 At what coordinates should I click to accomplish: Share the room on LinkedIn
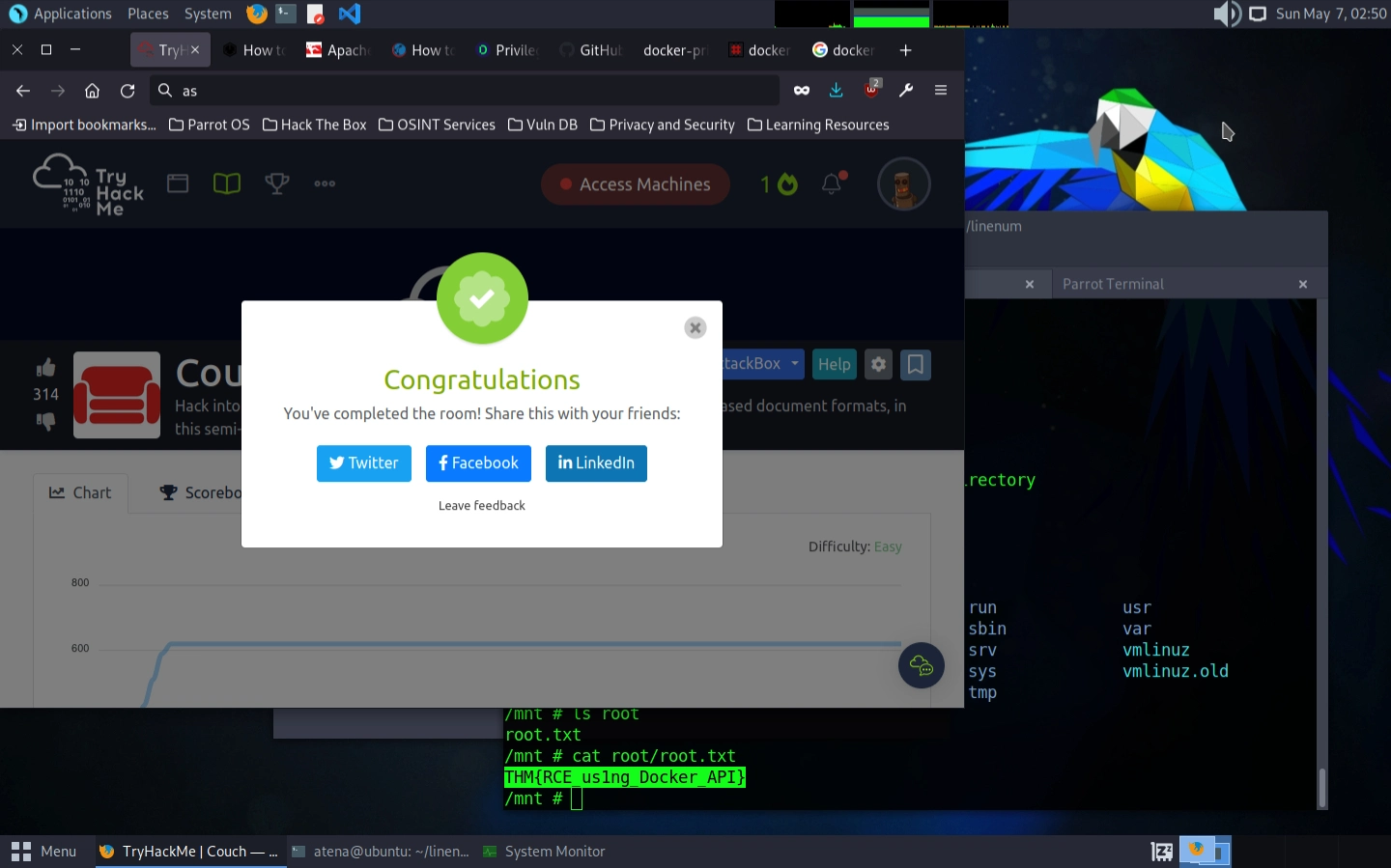point(596,463)
